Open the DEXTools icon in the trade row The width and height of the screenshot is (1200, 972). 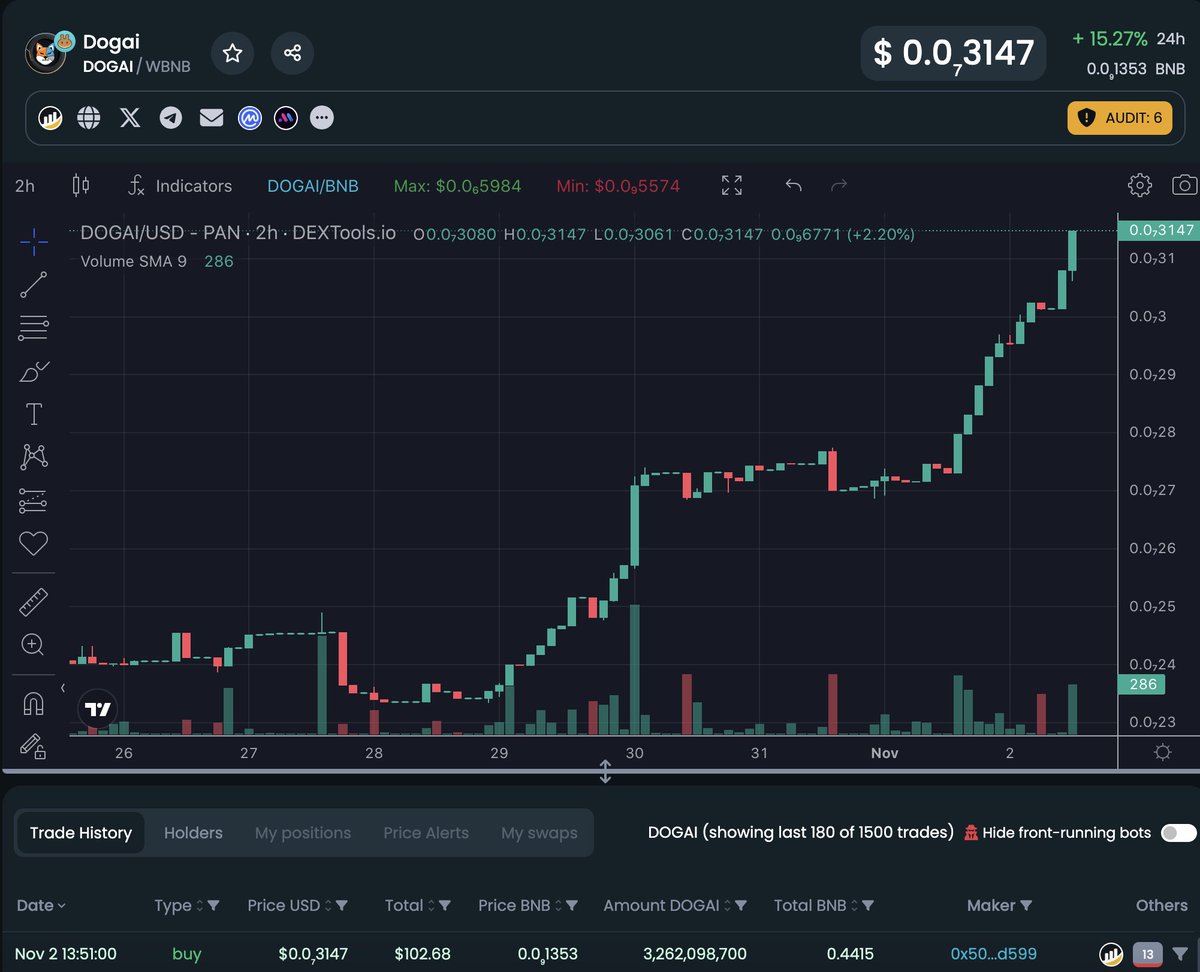click(x=1111, y=954)
